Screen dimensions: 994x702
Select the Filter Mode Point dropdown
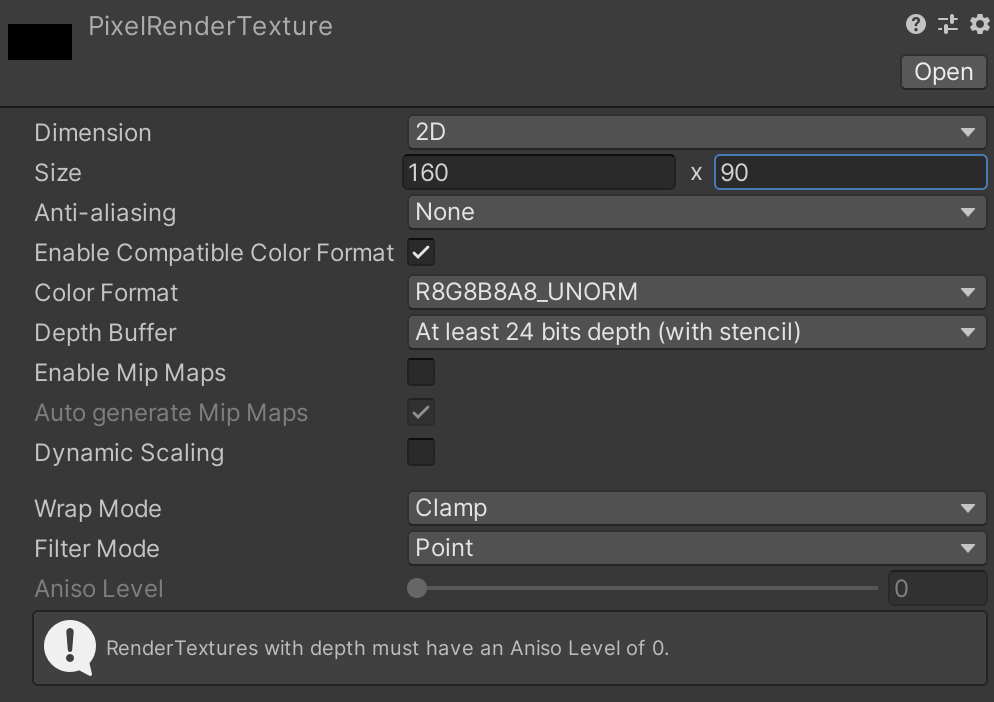click(x=697, y=548)
